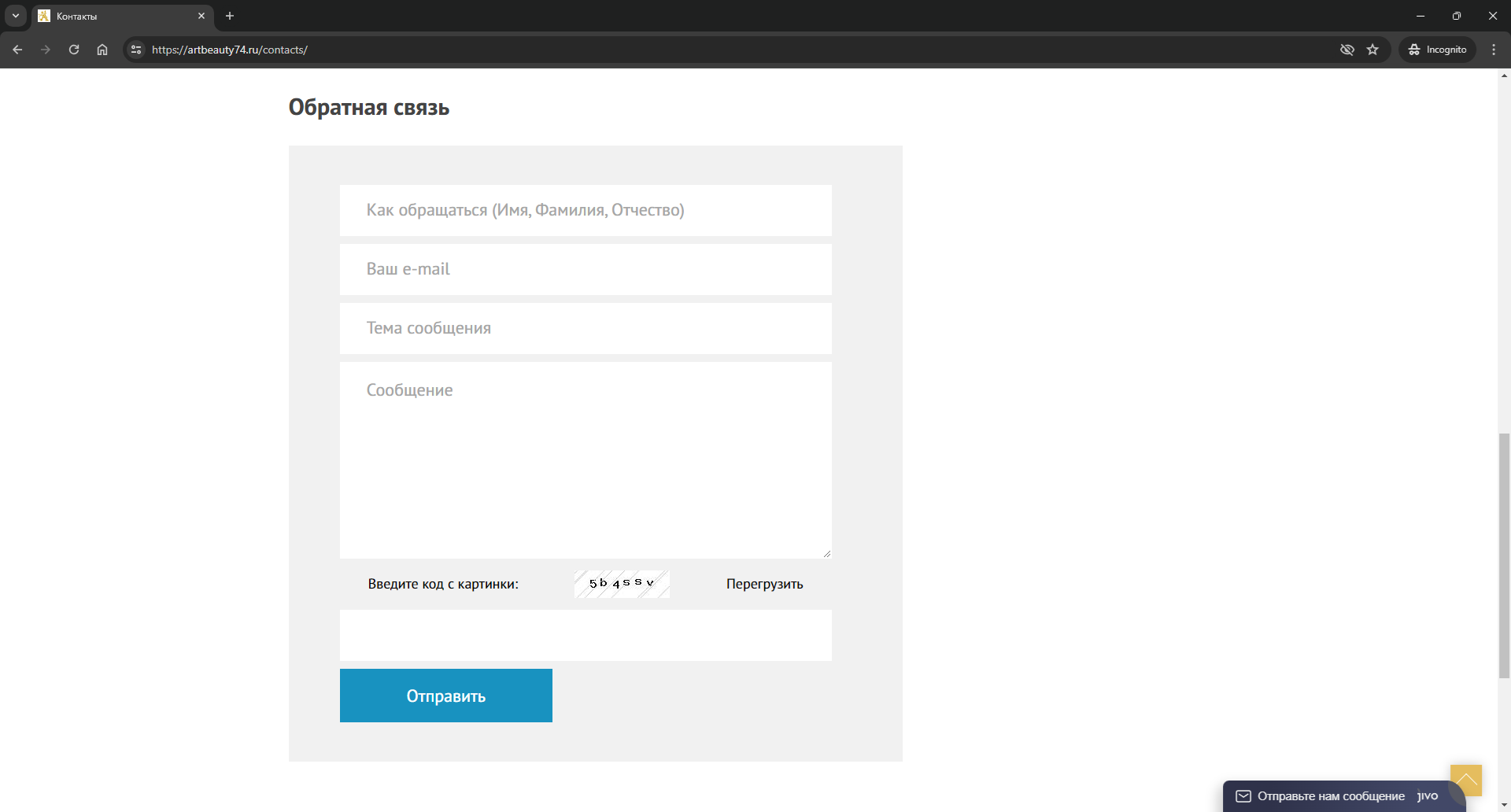Expand the tab search dropdown arrow
Image resolution: width=1511 pixels, height=812 pixels.
coord(16,16)
